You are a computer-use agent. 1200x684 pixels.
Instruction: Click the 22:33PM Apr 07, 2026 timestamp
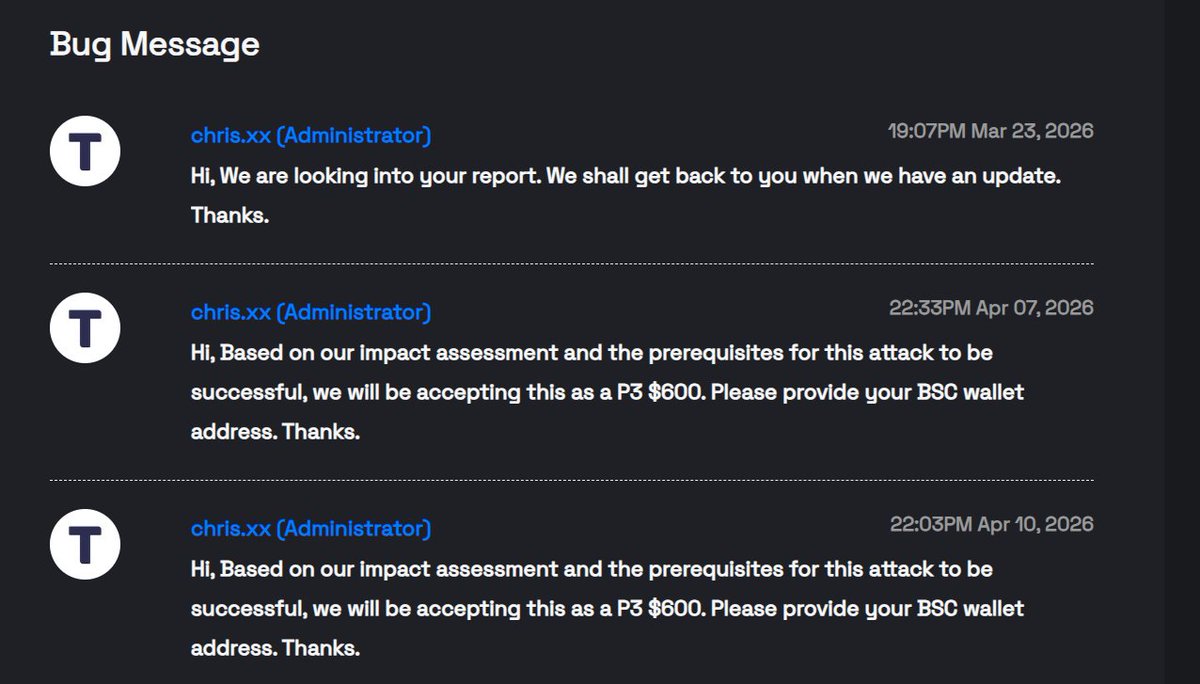coord(991,308)
